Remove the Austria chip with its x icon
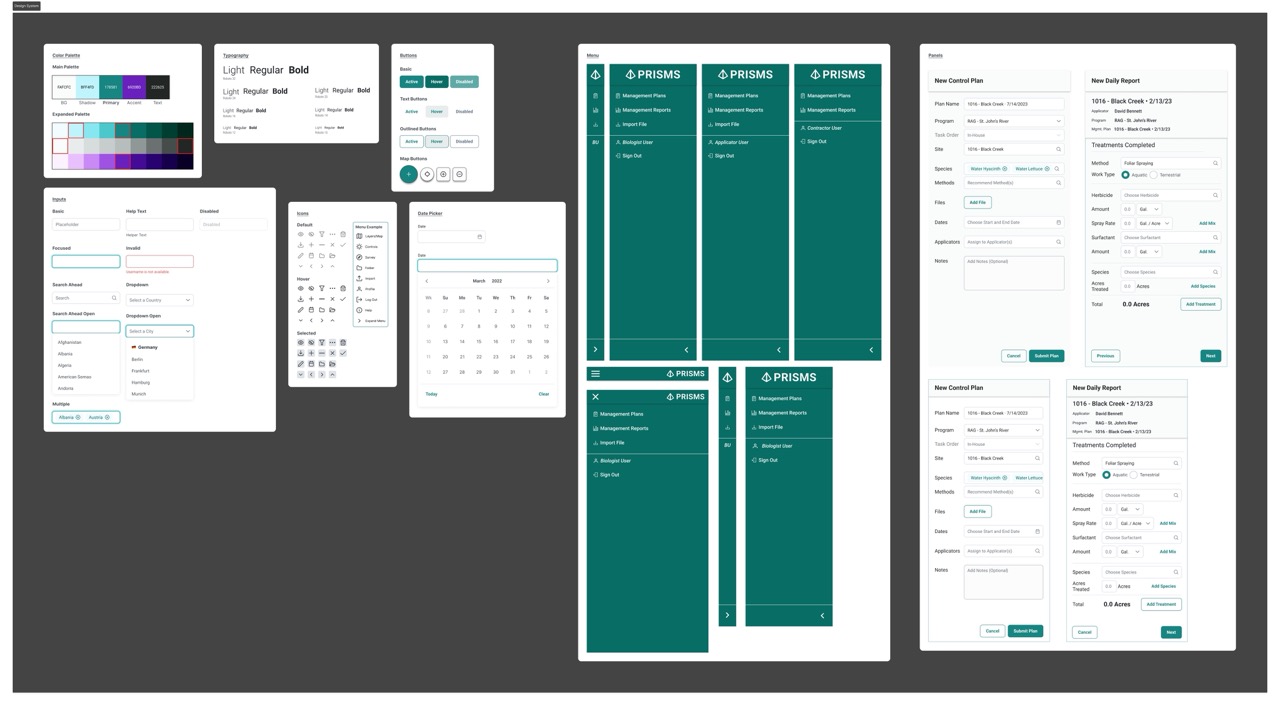 tap(107, 417)
